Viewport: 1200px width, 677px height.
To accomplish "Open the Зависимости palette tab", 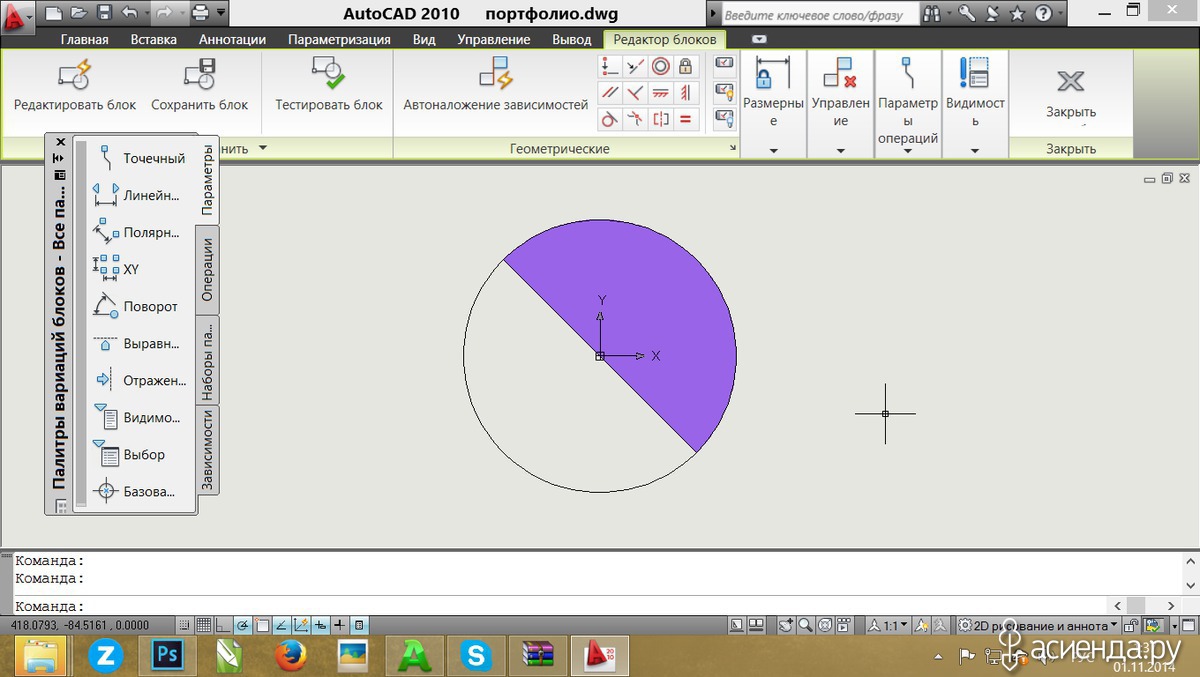I will point(207,450).
